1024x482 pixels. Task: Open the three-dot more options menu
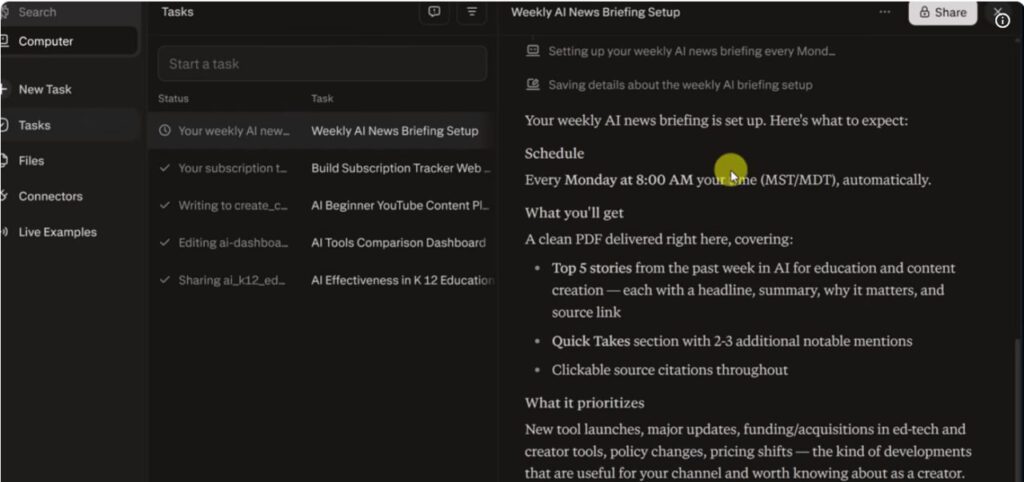[884, 12]
